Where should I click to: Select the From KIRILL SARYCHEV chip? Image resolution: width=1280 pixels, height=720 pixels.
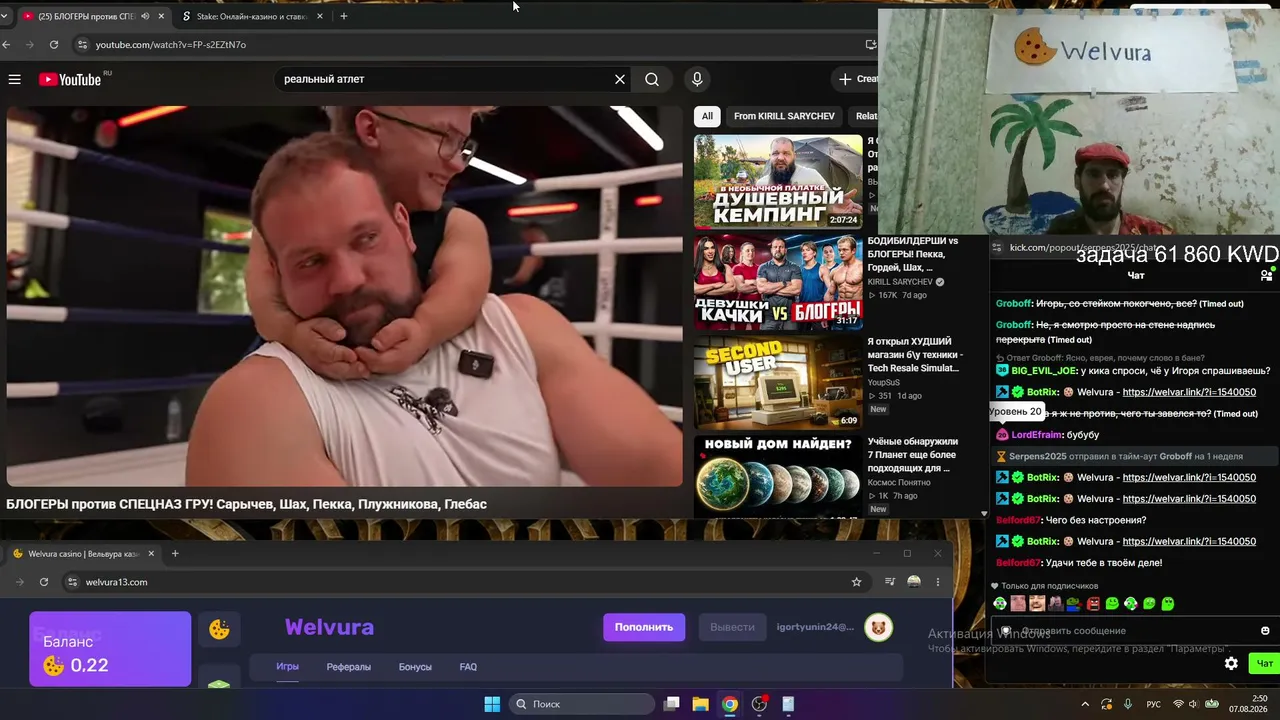click(784, 116)
